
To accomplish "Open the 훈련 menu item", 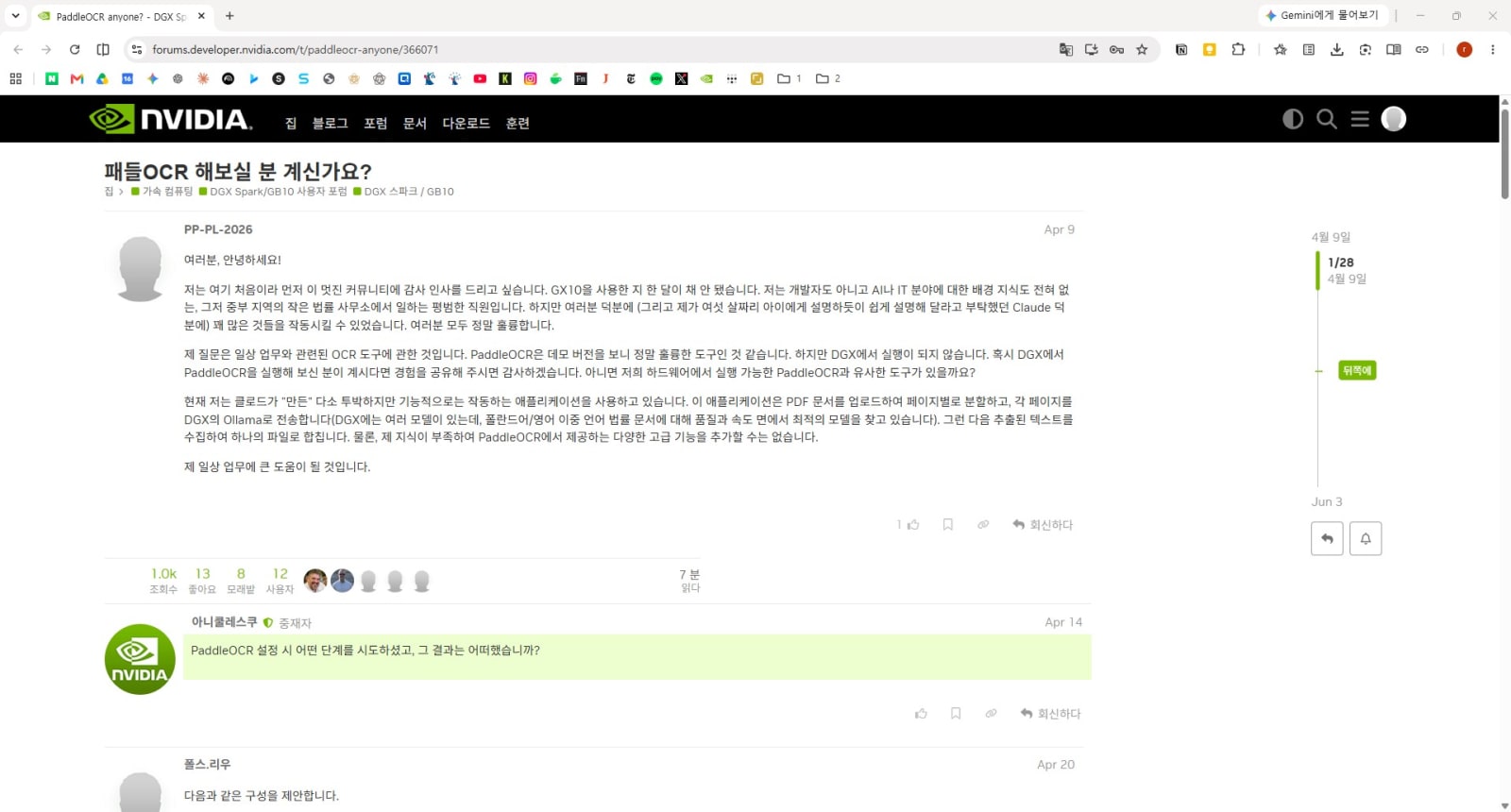I will point(518,124).
